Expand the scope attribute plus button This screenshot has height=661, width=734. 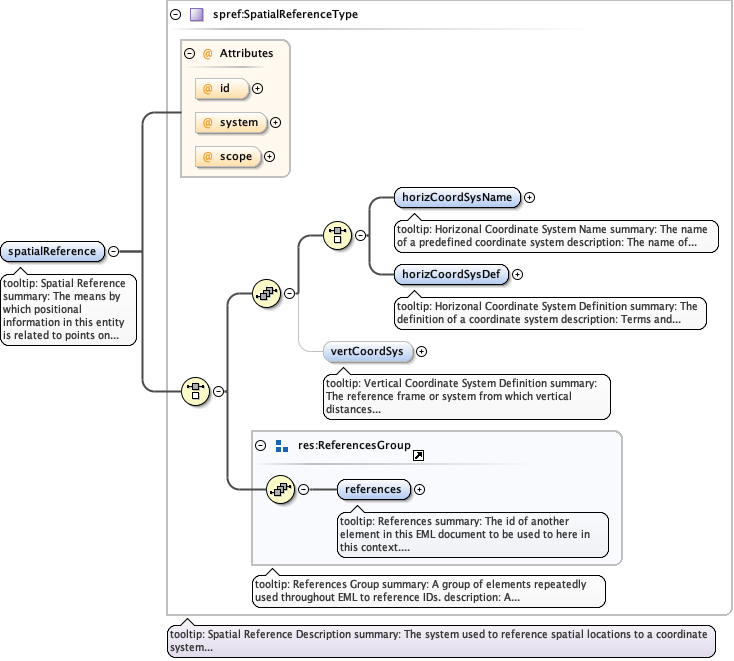(x=269, y=157)
